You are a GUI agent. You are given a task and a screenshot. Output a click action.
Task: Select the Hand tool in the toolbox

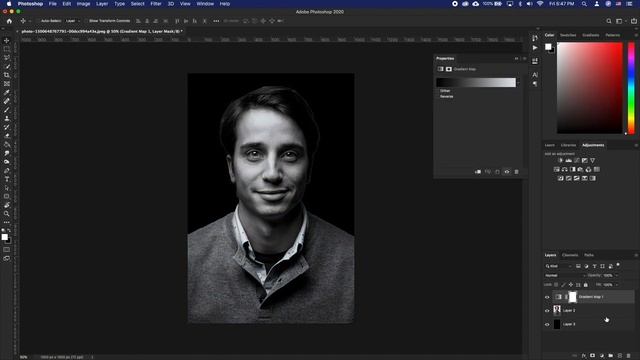tap(7, 205)
